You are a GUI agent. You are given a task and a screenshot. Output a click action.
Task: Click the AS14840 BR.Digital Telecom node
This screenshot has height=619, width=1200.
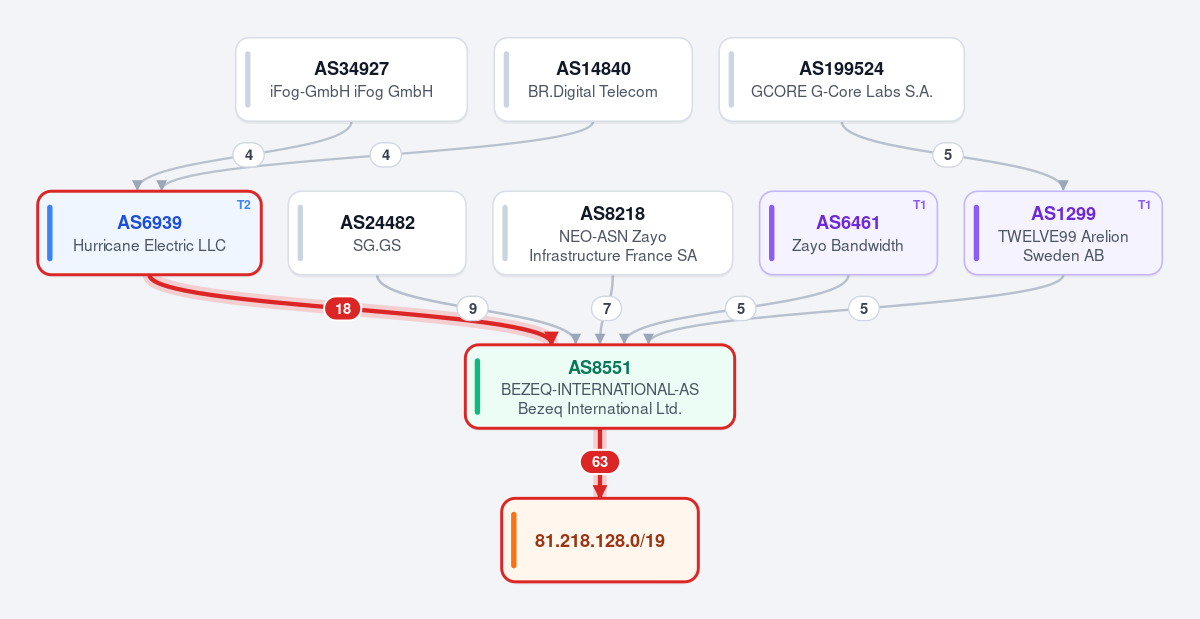point(593,80)
